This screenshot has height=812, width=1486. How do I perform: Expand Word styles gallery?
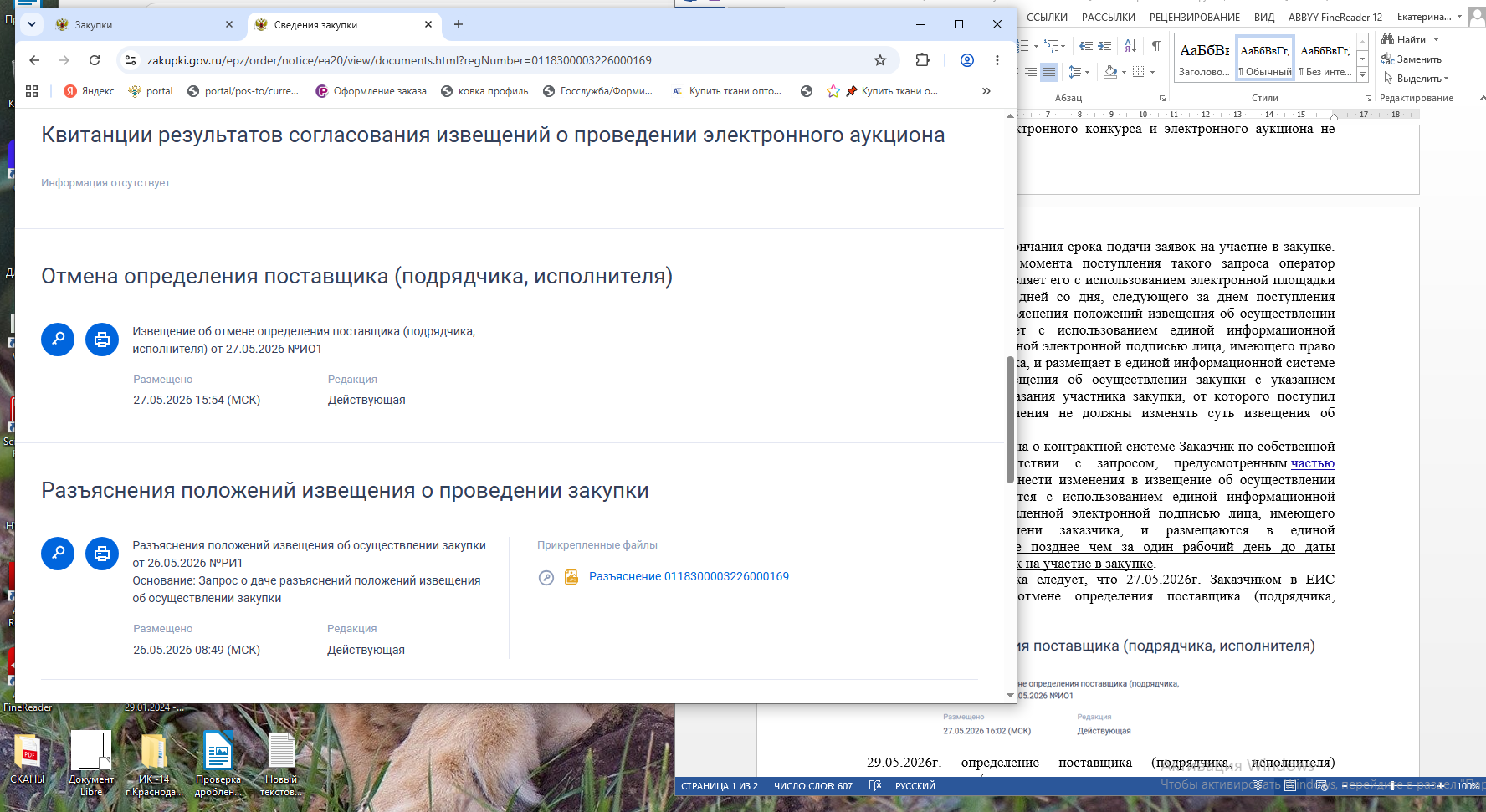point(1362,75)
